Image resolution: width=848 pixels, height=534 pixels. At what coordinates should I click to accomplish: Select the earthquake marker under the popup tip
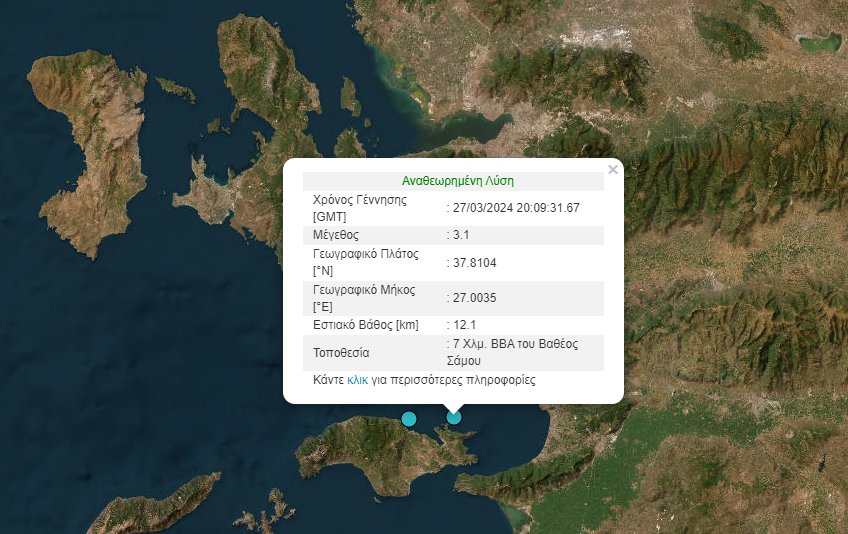coord(454,417)
